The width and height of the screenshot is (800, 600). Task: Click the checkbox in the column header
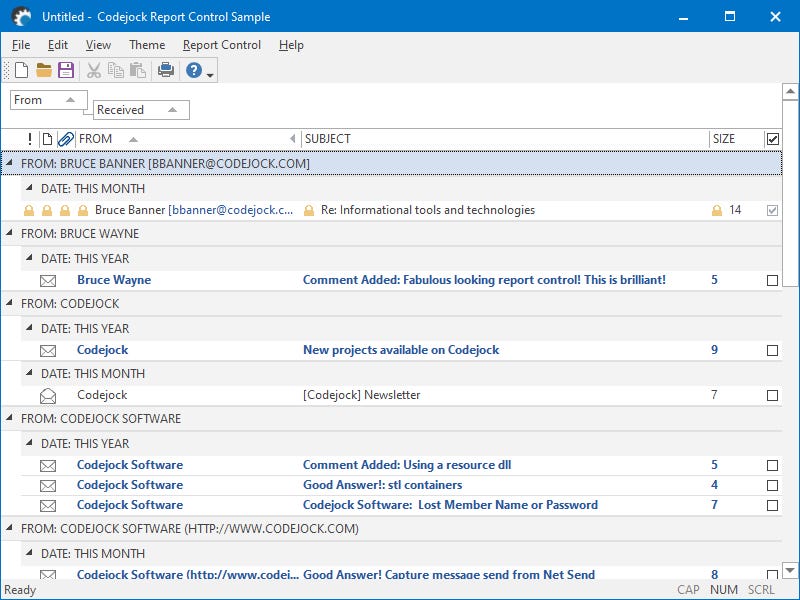pos(772,139)
